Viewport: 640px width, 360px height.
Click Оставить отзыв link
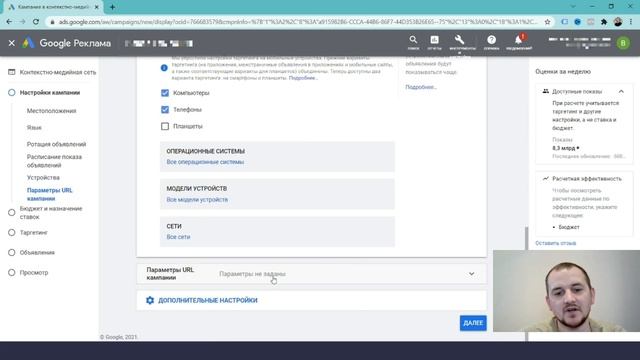[x=556, y=243]
